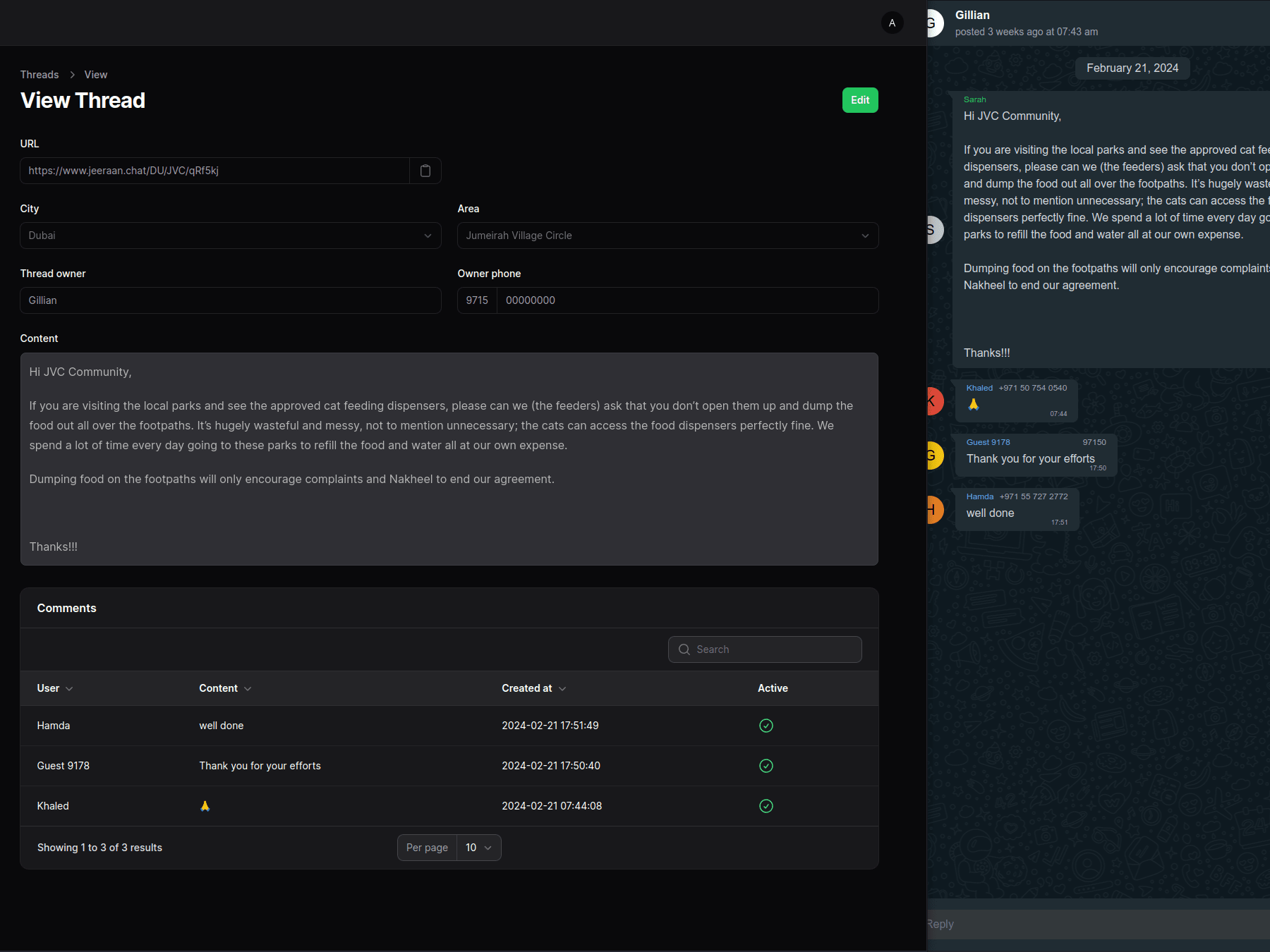
Task: Click Khaled's phone +971 50 754 0540
Action: pyautogui.click(x=1033, y=388)
